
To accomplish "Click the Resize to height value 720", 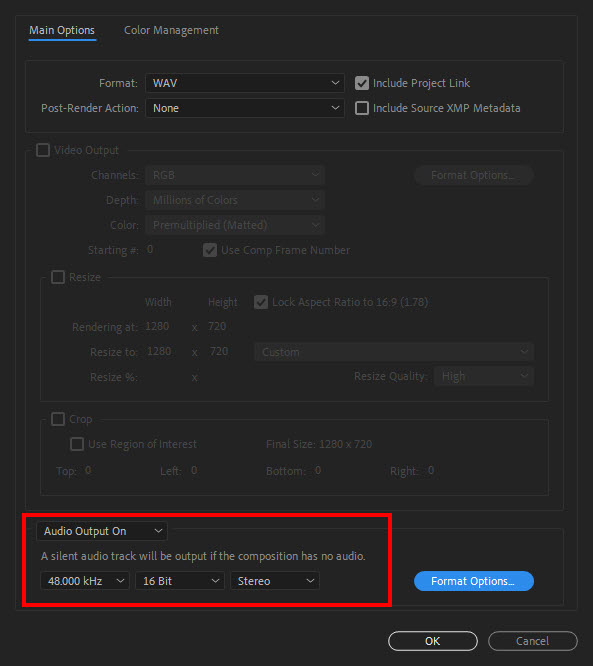I will pos(219,351).
